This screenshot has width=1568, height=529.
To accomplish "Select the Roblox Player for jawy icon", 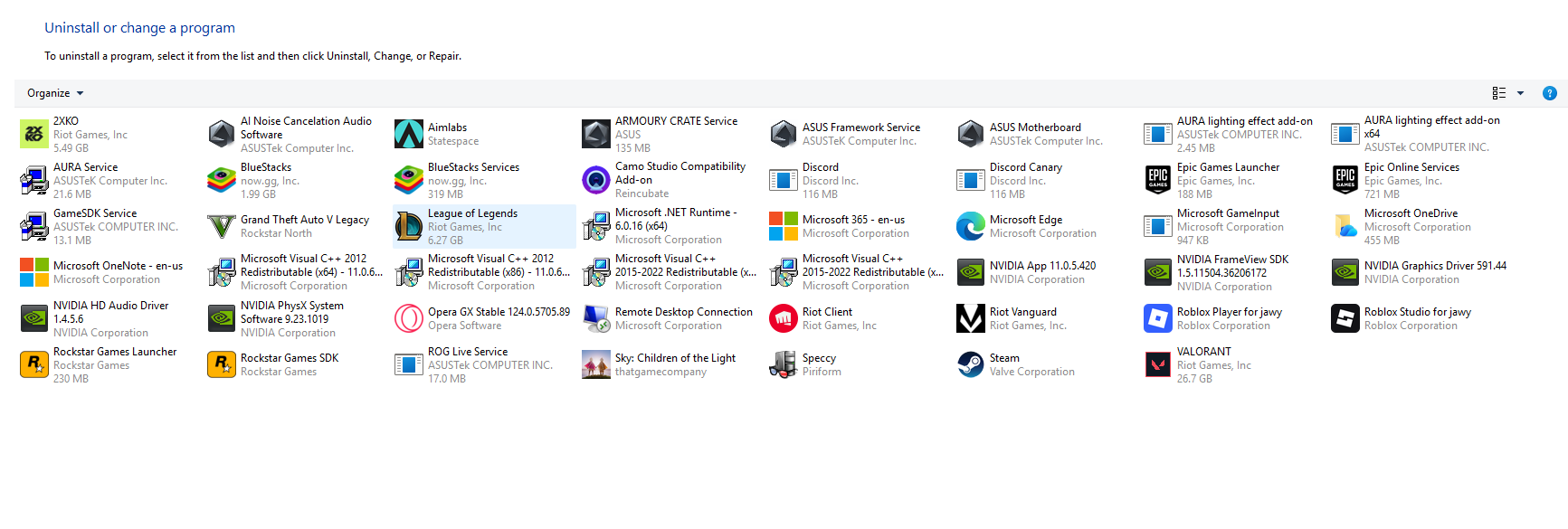I will click(x=1158, y=318).
